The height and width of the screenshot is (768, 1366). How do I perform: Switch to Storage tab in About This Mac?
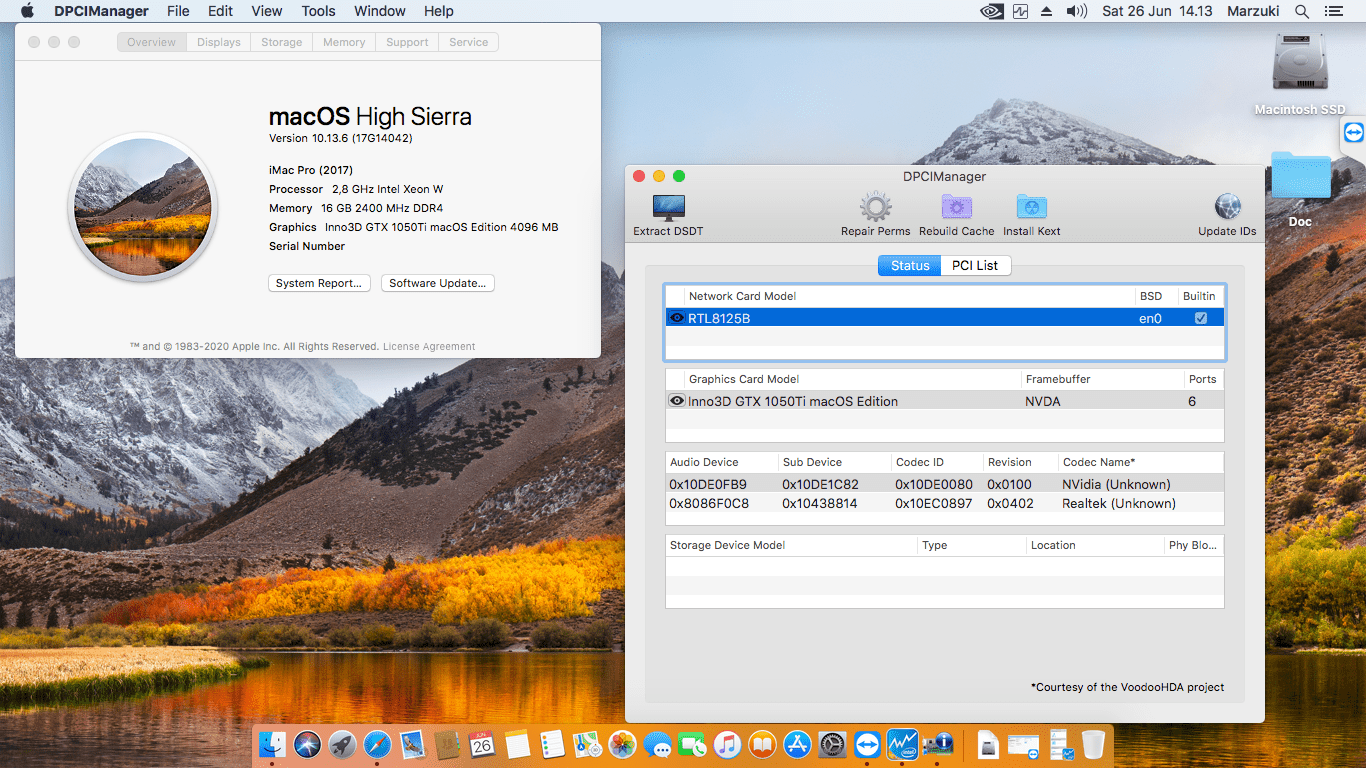click(x=282, y=42)
